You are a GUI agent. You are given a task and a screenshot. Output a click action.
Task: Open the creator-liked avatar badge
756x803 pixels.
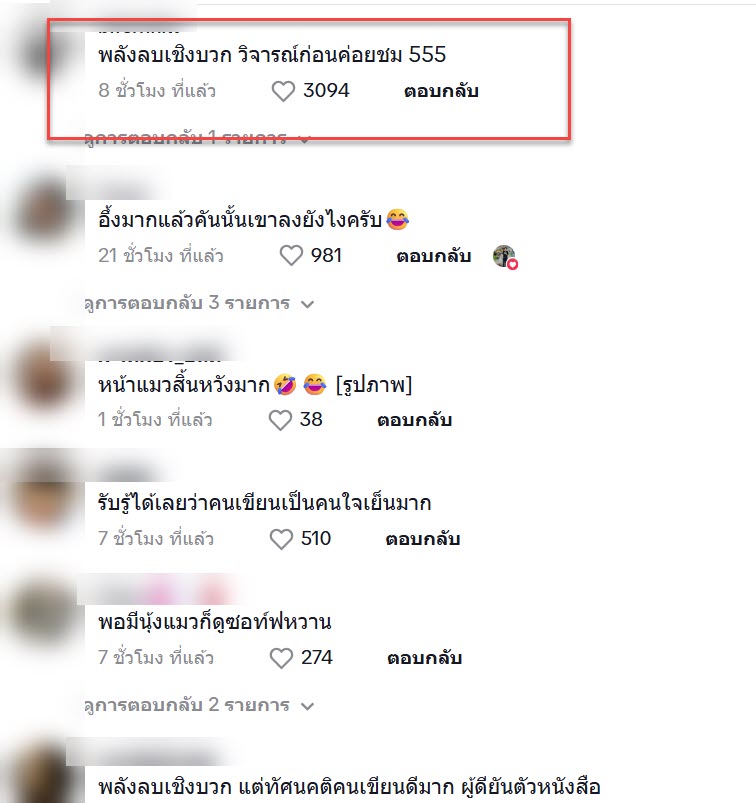tap(505, 256)
